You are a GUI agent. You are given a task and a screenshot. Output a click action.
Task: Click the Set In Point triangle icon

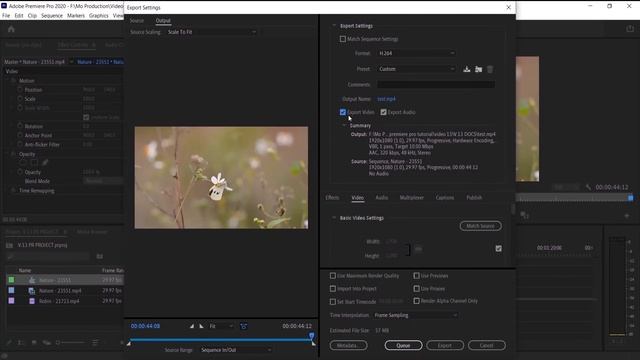click(192, 326)
